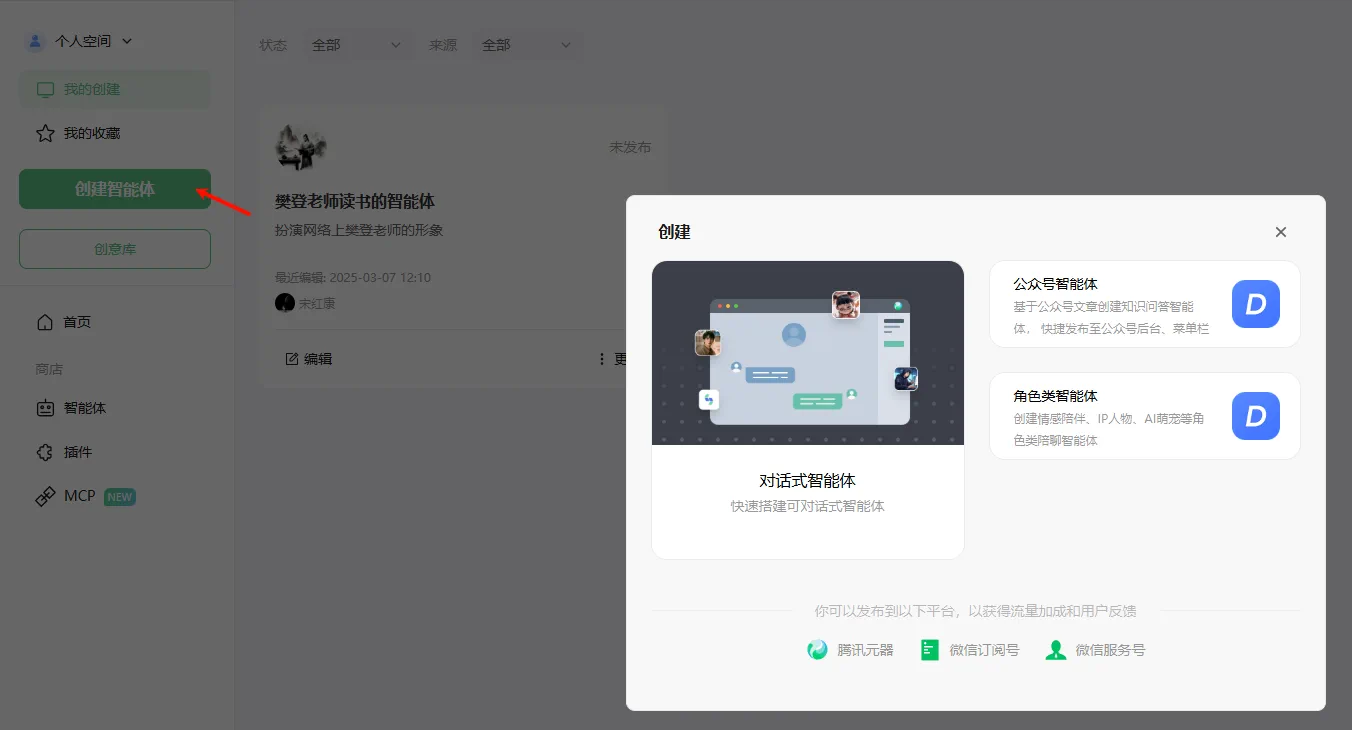This screenshot has height=730, width=1352.
Task: Open 我的创建 in sidebar
Action: point(115,89)
